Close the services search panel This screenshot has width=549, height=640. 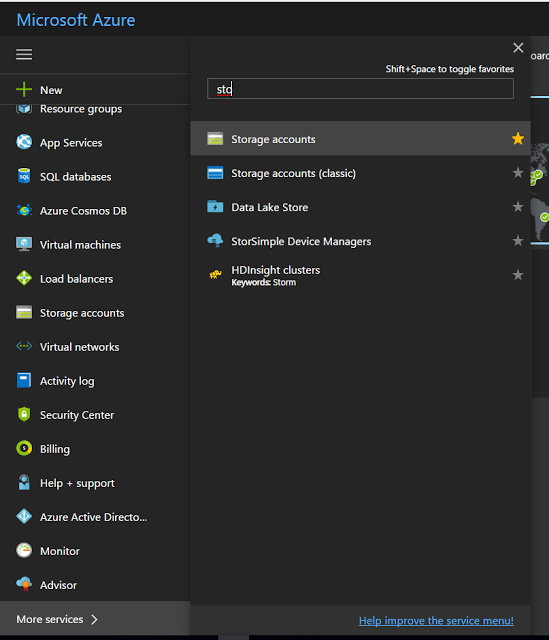pos(518,48)
